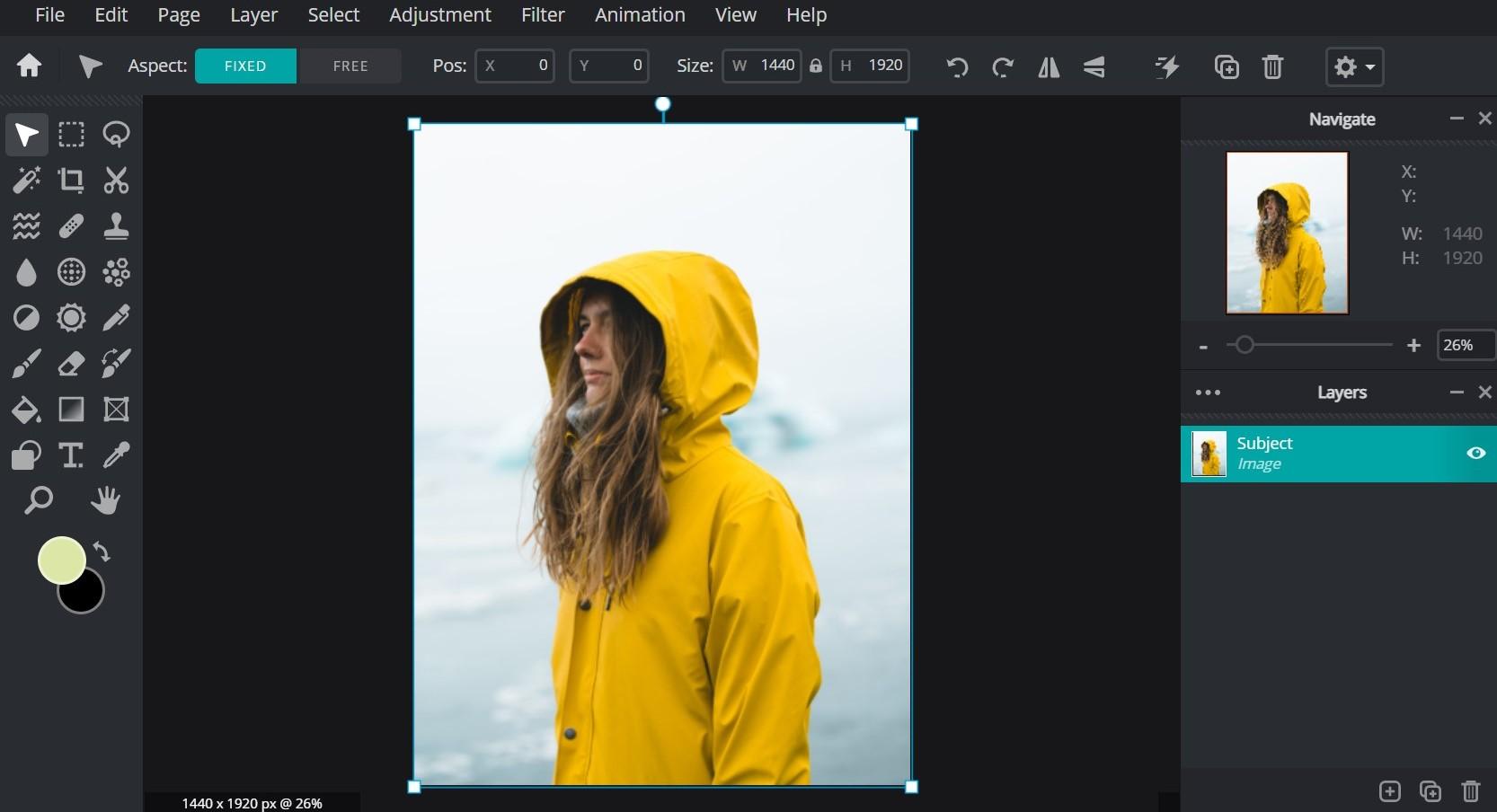1497x812 pixels.
Task: Select the Lasso selection tool
Action: (x=116, y=135)
